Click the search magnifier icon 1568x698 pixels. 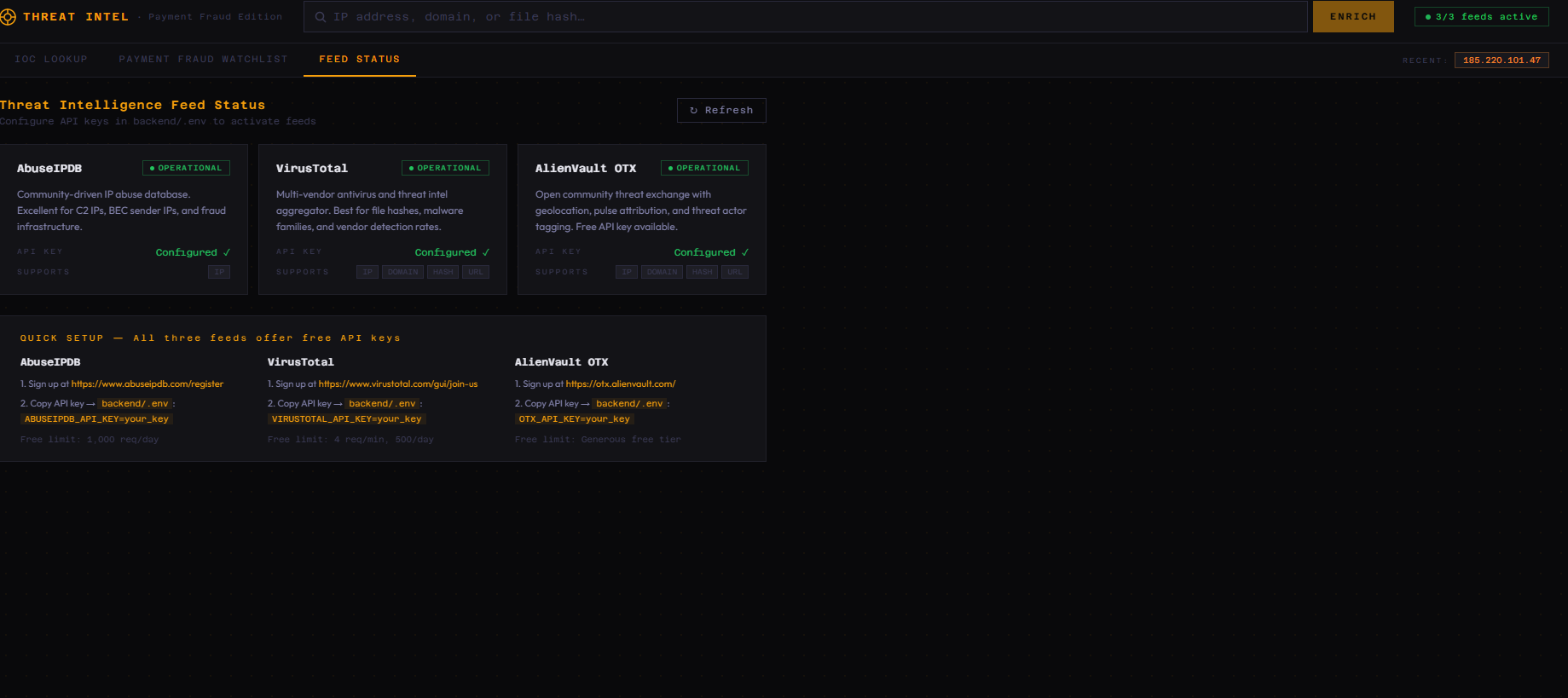coord(321,17)
